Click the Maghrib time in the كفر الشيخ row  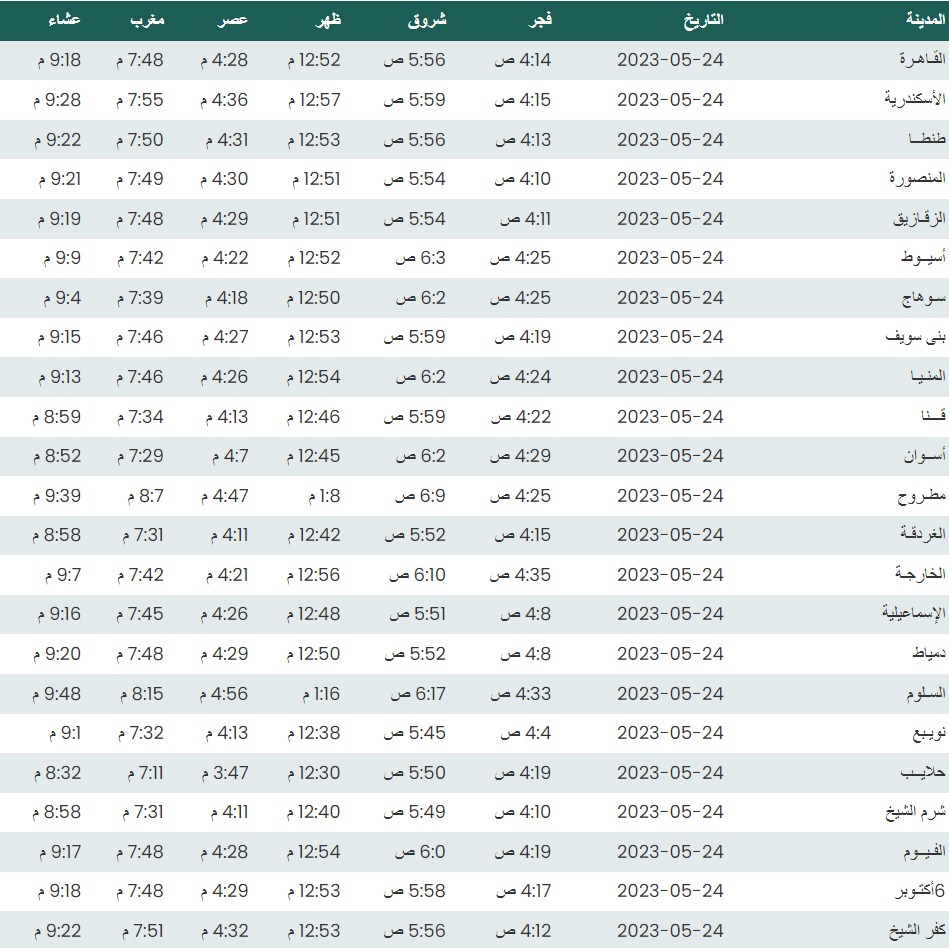(x=140, y=930)
